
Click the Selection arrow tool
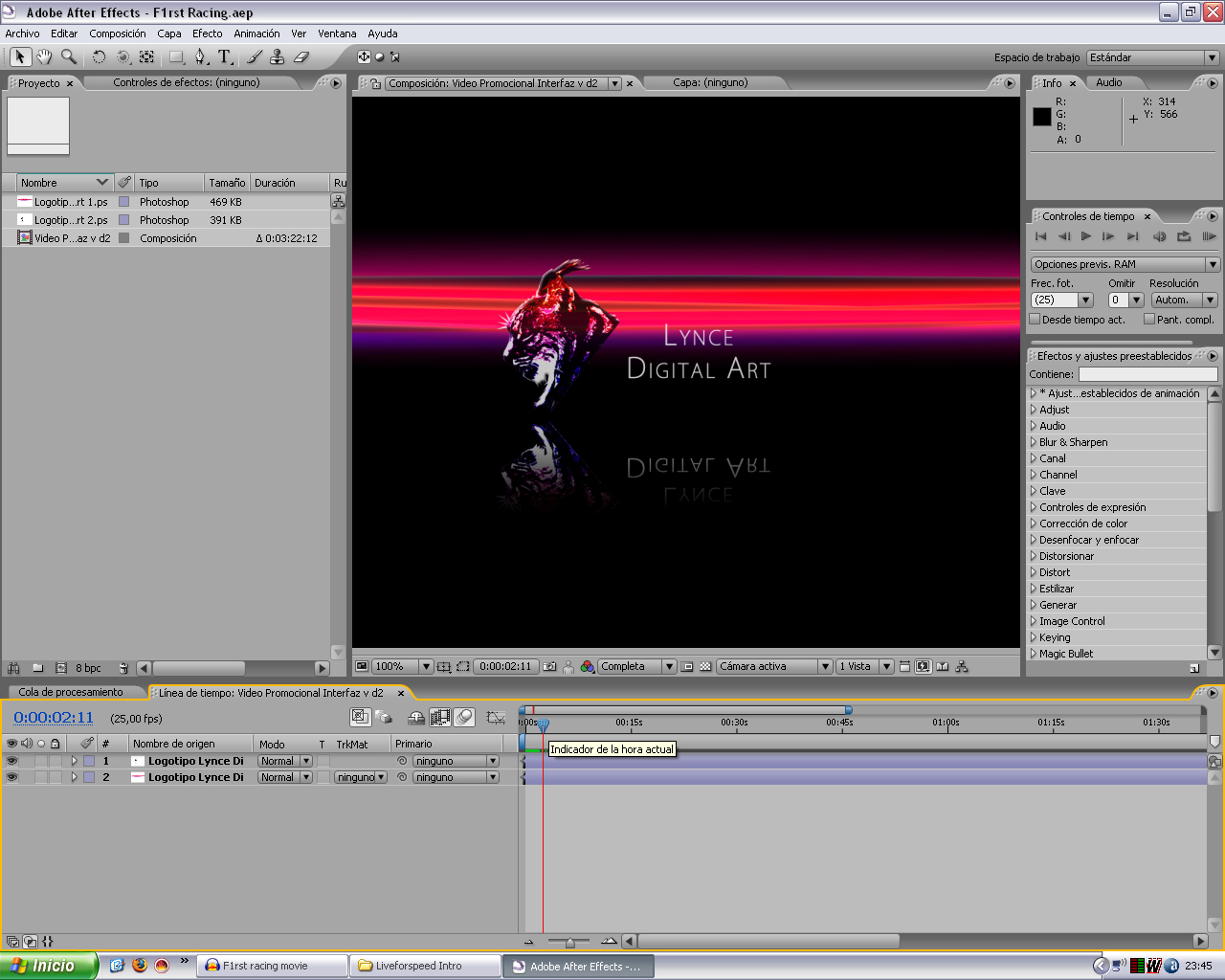tap(20, 57)
